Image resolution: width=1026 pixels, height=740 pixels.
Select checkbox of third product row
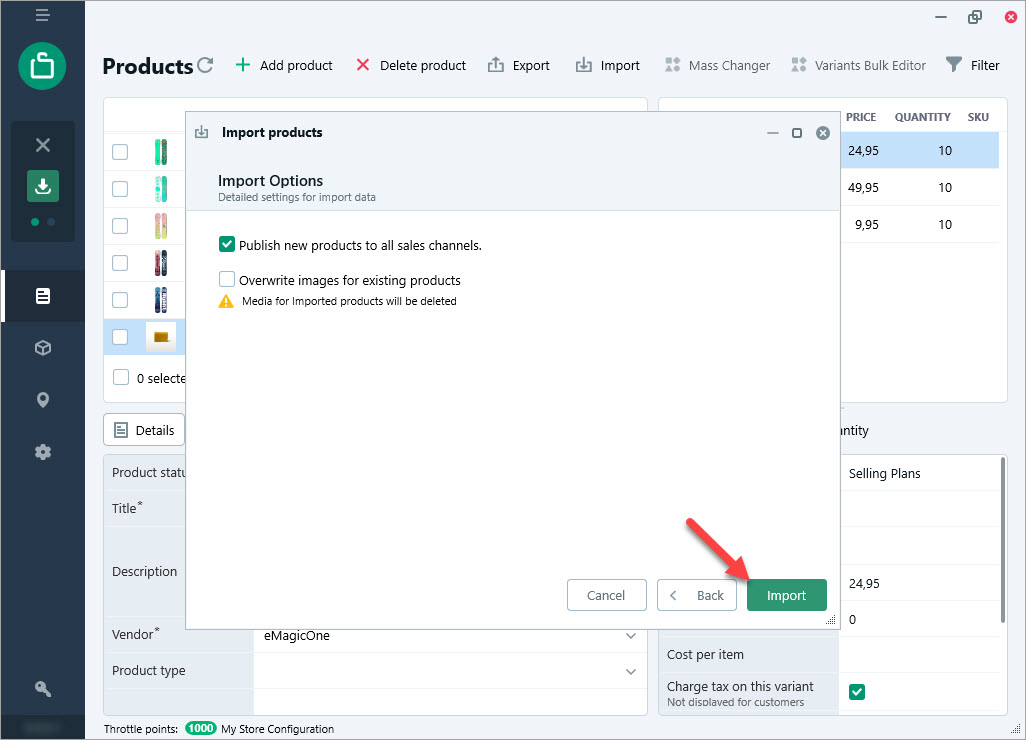point(120,226)
